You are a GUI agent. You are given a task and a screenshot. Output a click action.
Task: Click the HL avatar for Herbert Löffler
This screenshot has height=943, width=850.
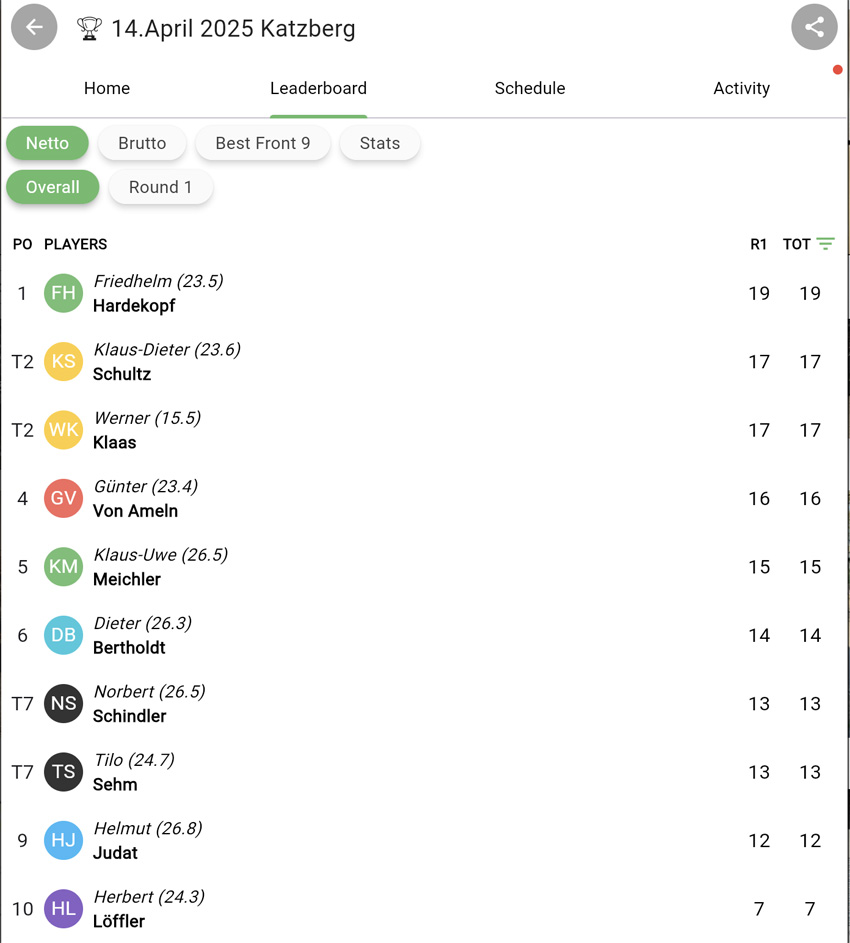click(63, 909)
